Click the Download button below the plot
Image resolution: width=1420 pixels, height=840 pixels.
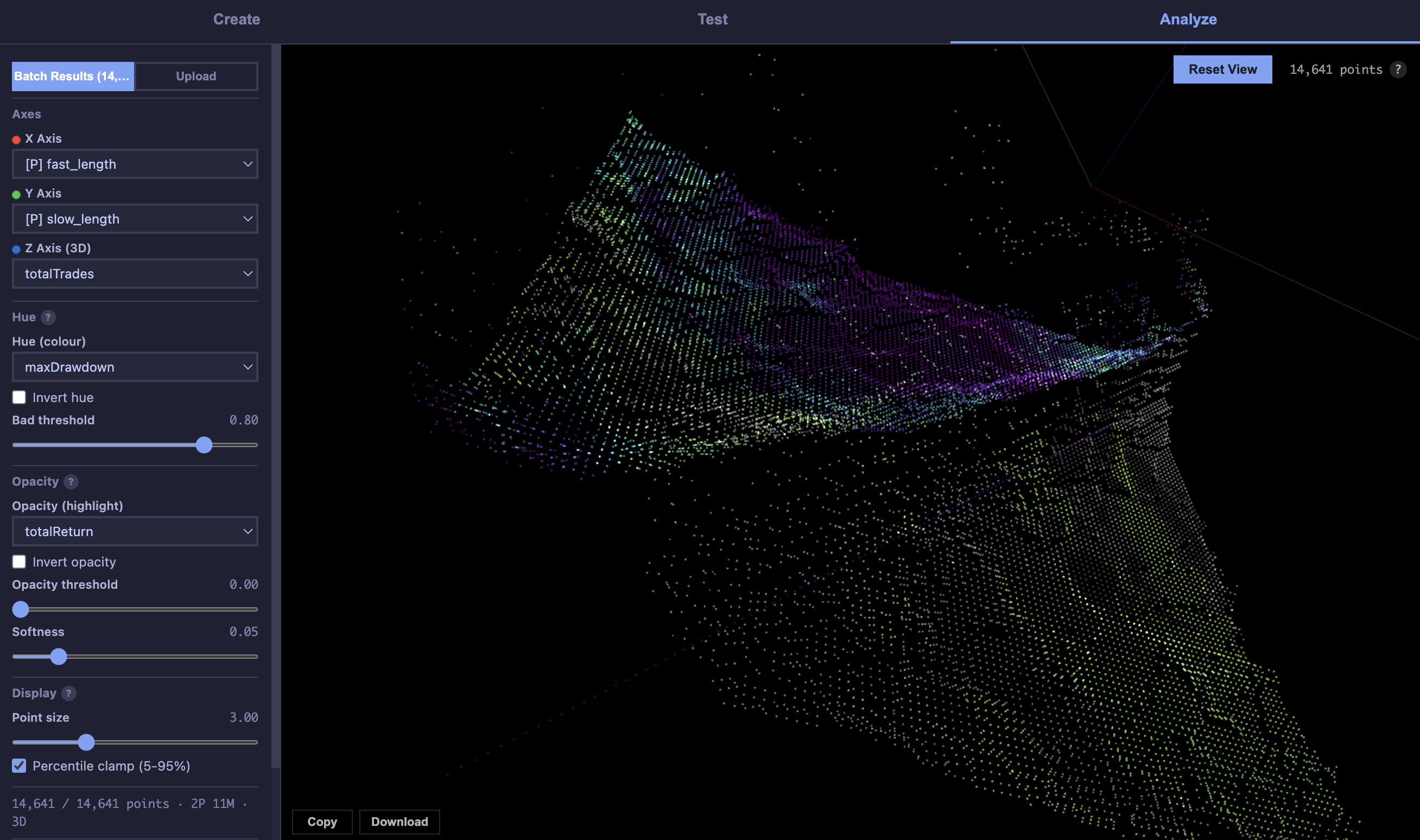click(399, 822)
